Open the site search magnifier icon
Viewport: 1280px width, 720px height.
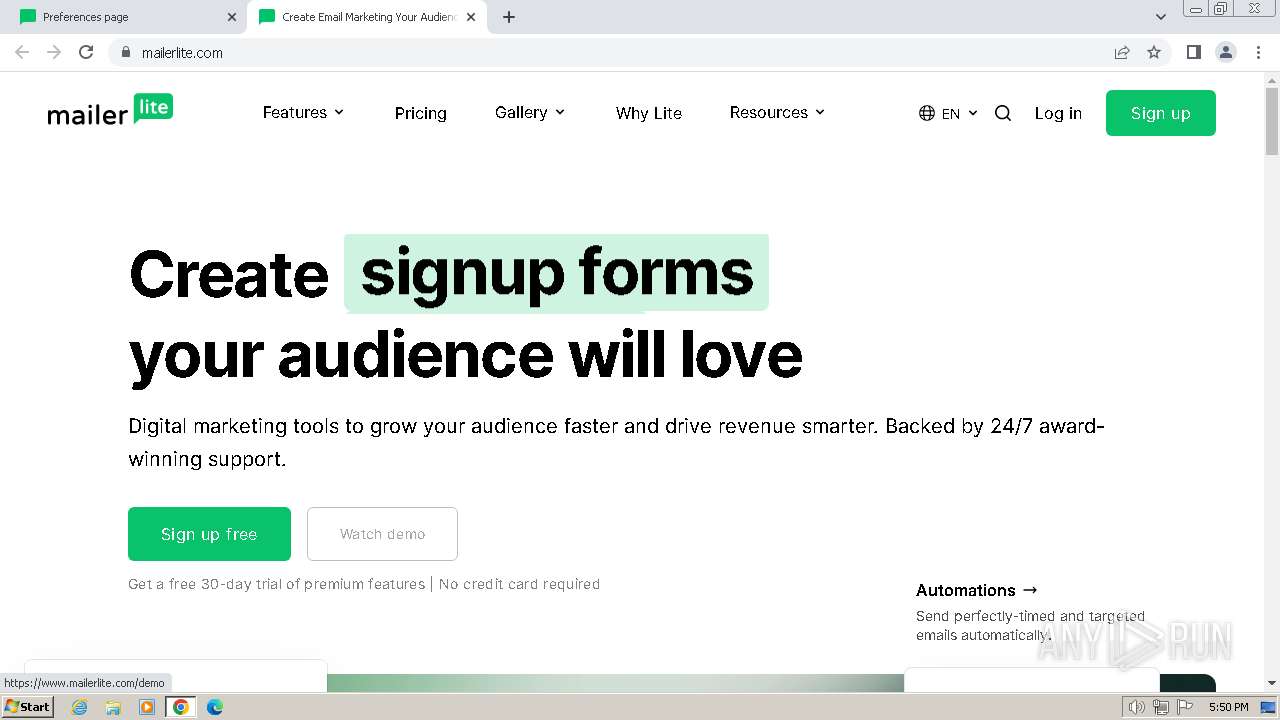(x=1003, y=113)
